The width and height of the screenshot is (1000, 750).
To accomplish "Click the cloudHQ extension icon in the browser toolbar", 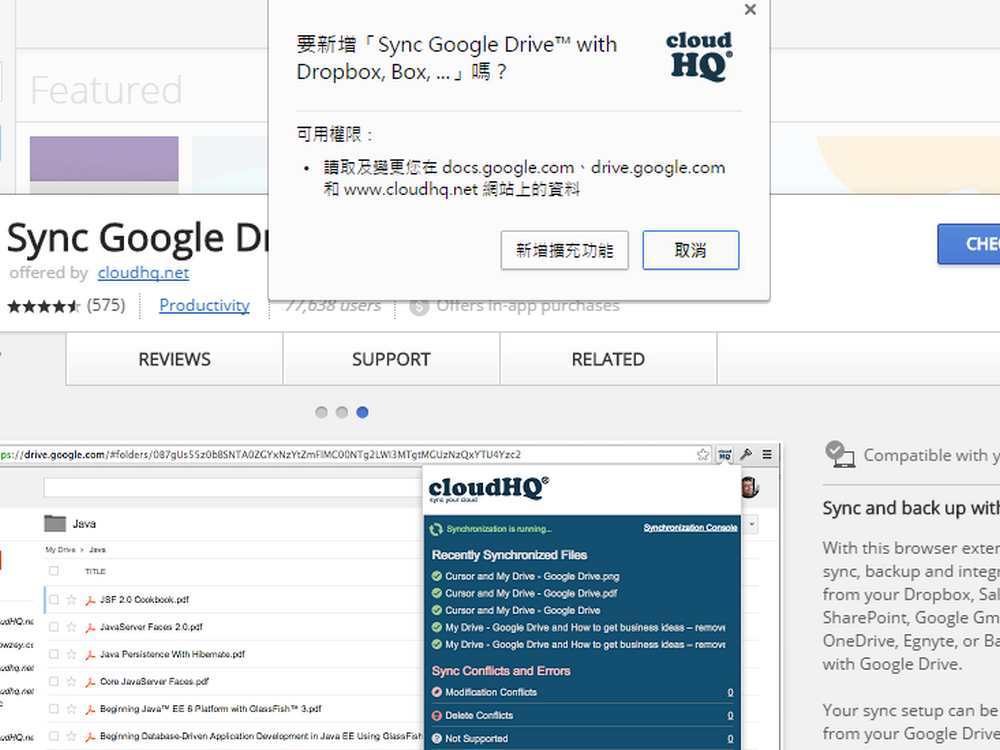I will click(725, 454).
